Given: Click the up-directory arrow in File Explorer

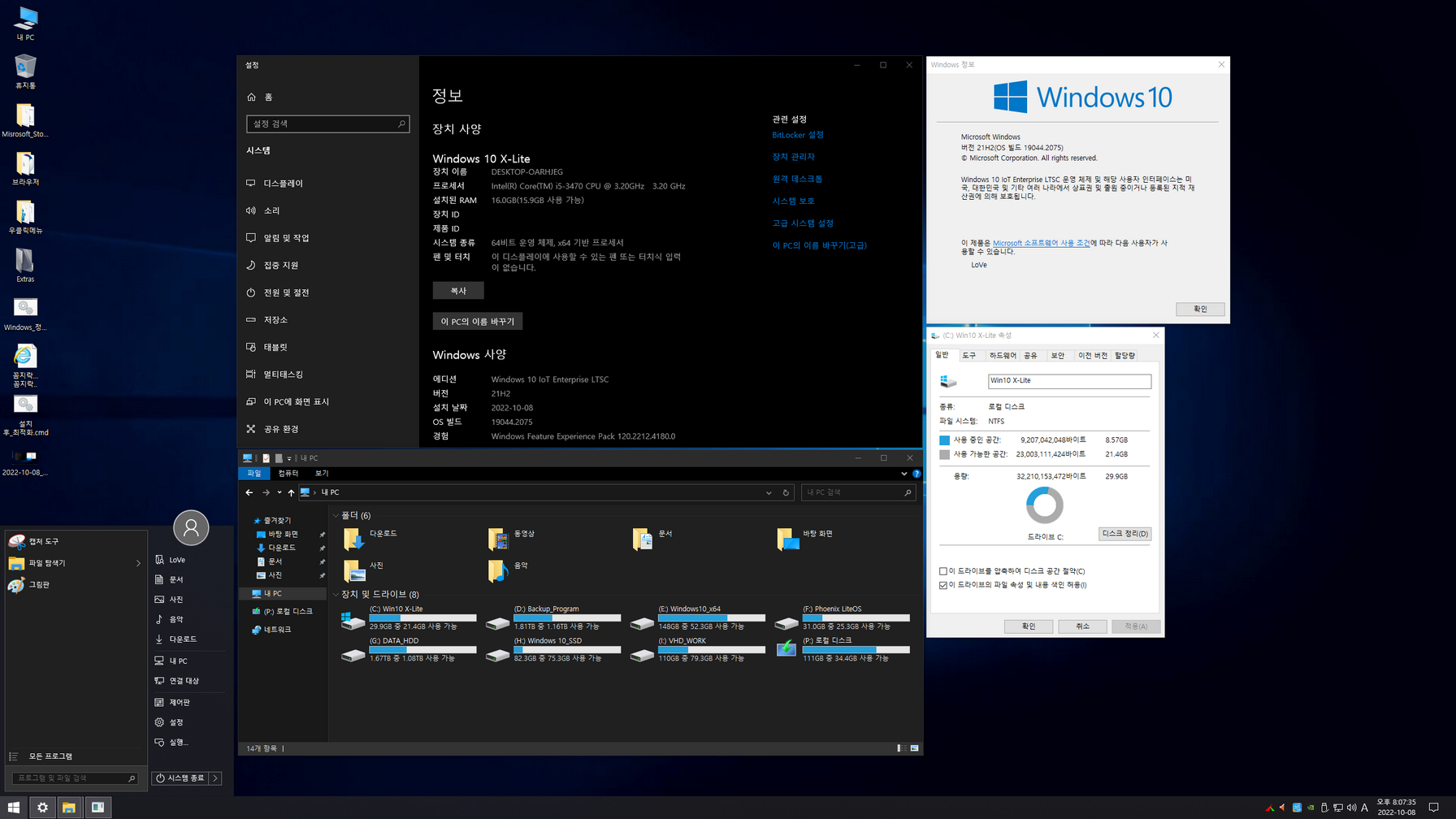Looking at the screenshot, I should (291, 492).
